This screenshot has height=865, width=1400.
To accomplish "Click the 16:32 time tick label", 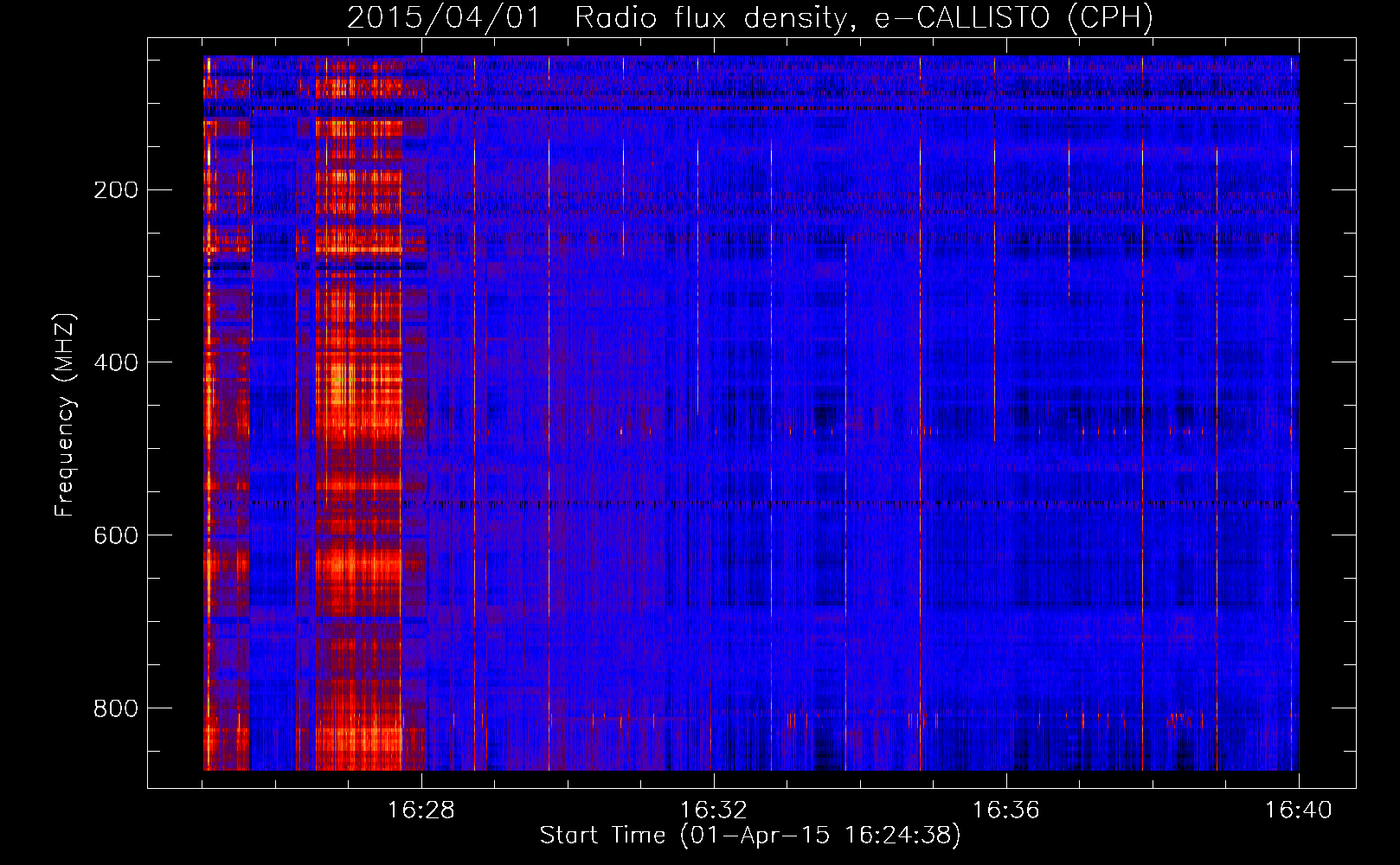I will (714, 811).
